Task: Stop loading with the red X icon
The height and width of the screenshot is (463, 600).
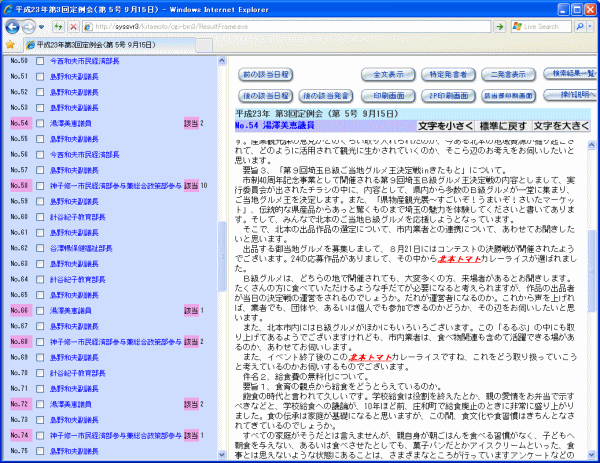Action: pos(73,26)
